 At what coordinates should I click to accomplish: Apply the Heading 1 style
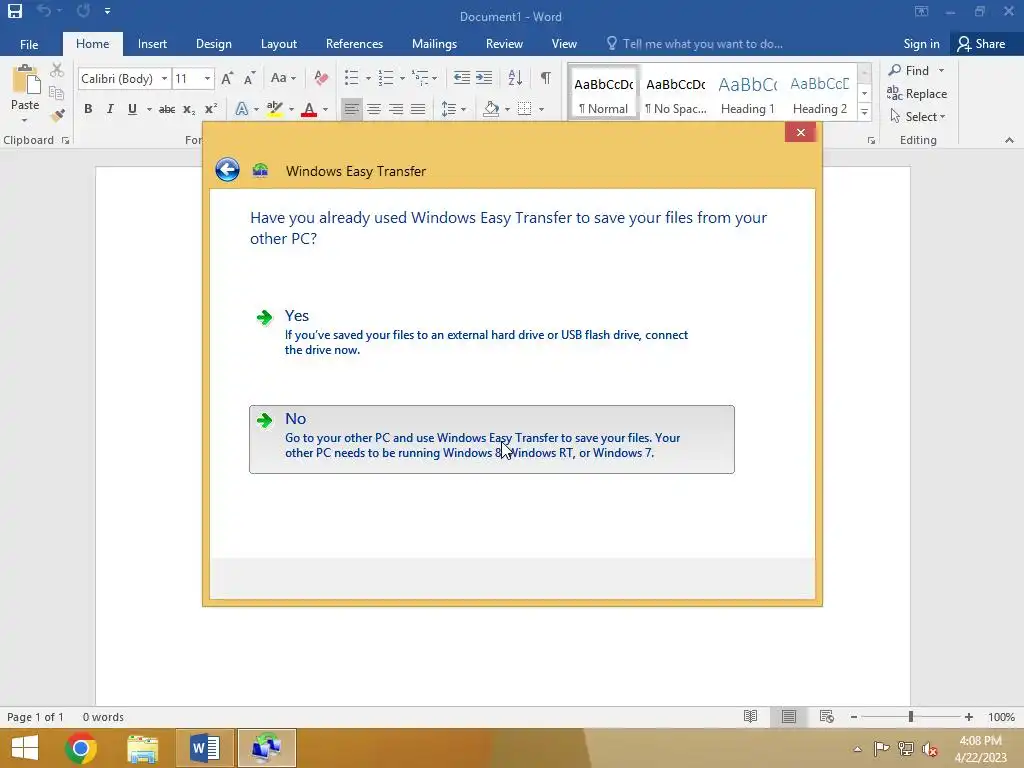pos(748,93)
